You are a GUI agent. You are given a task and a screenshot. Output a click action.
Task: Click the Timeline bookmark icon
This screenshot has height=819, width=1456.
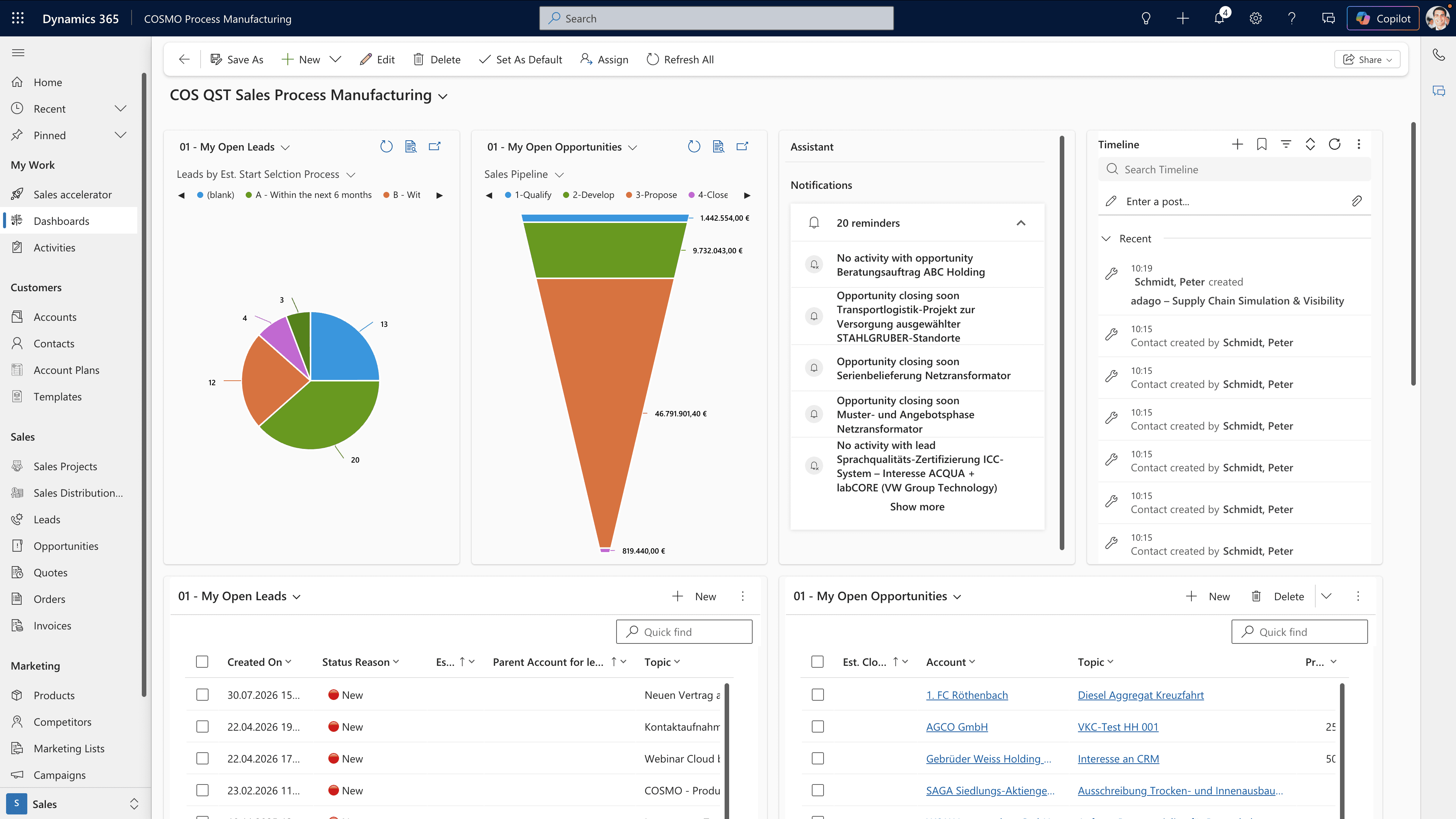coord(1261,144)
